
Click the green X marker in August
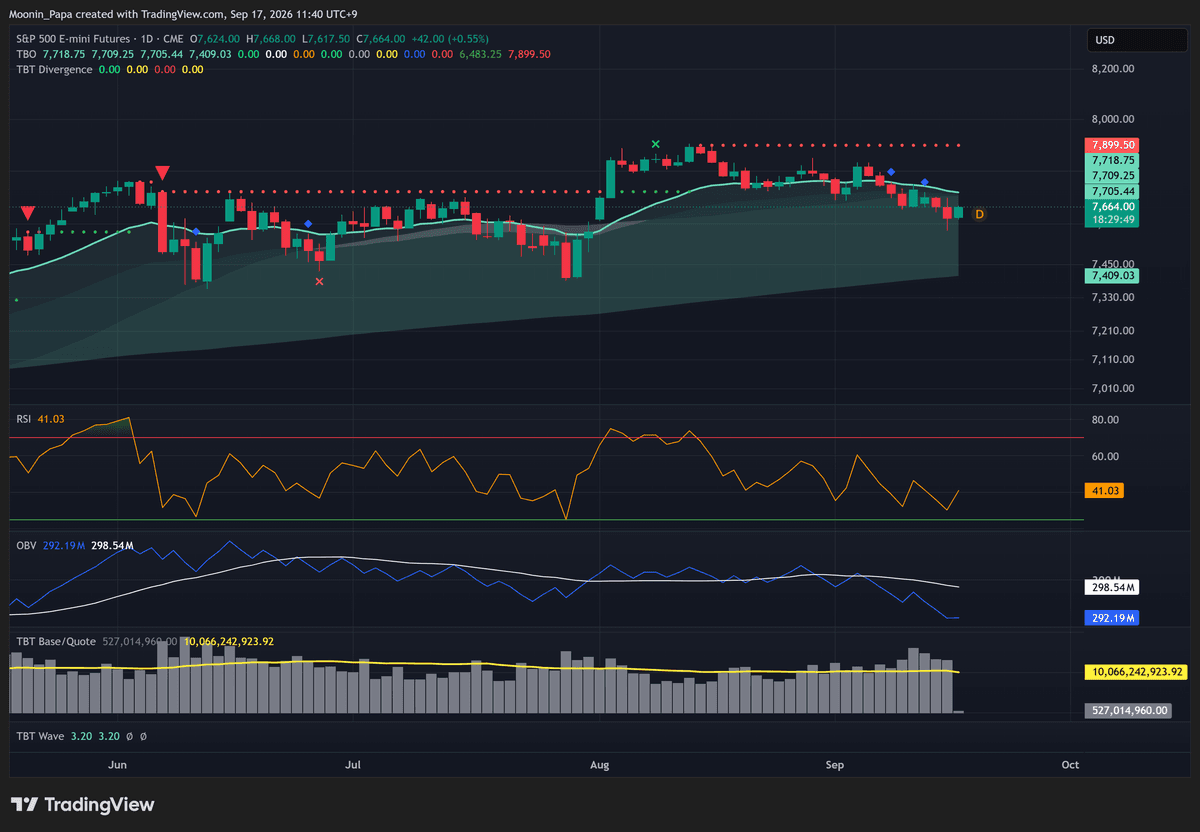click(655, 145)
